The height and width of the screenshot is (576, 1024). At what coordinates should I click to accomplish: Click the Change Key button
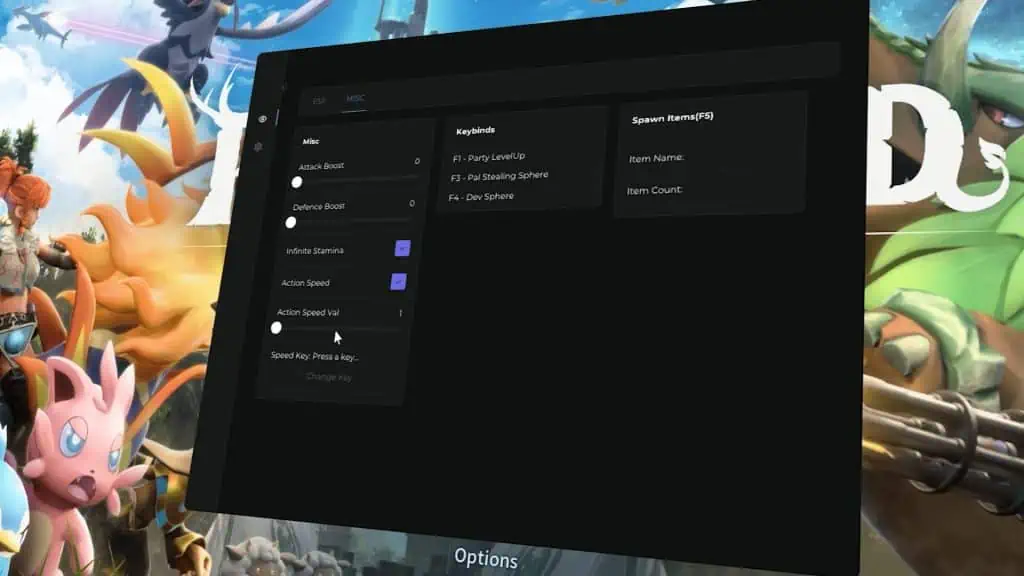(328, 377)
